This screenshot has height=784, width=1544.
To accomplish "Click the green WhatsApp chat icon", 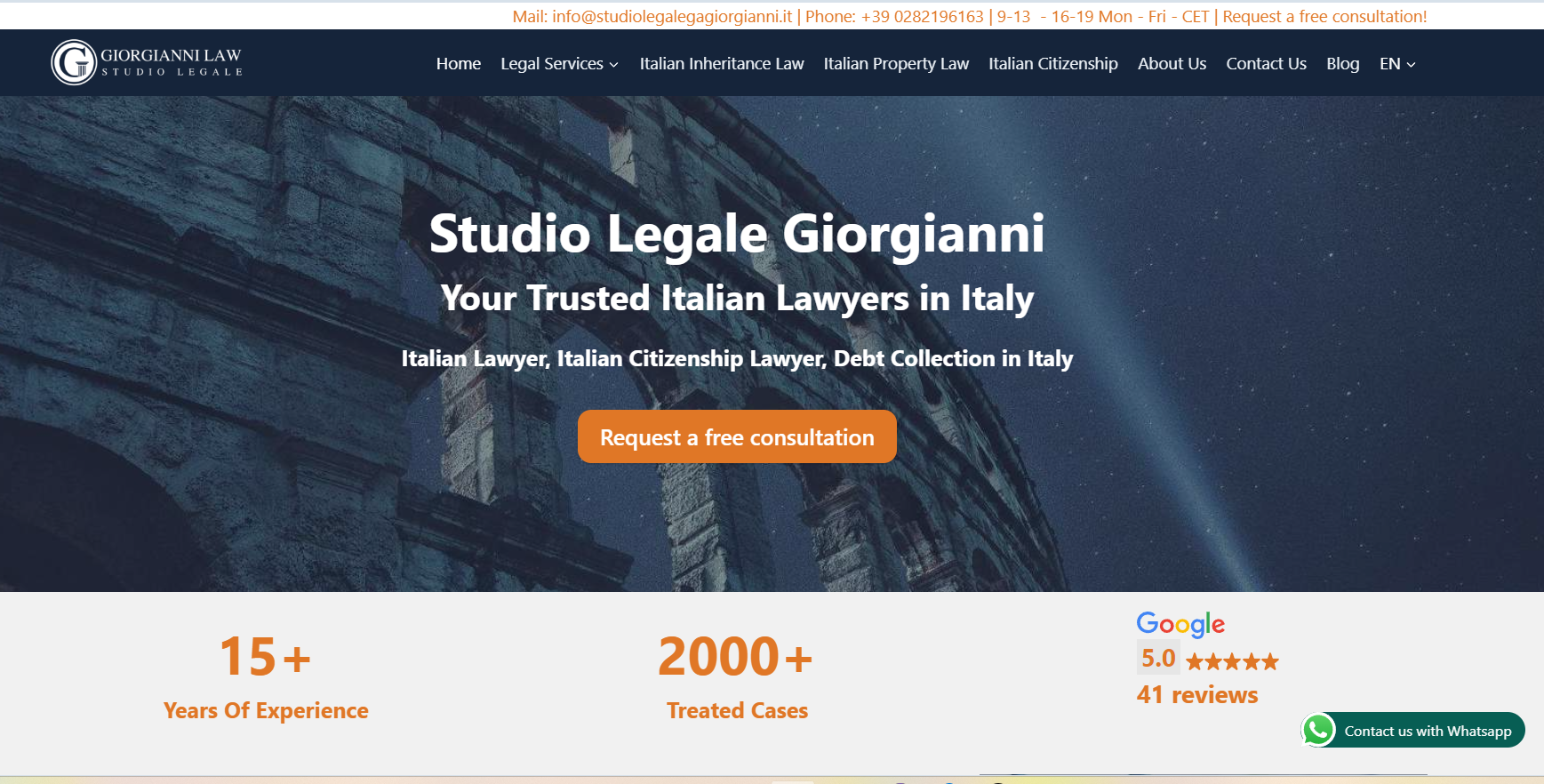I will [x=1318, y=730].
